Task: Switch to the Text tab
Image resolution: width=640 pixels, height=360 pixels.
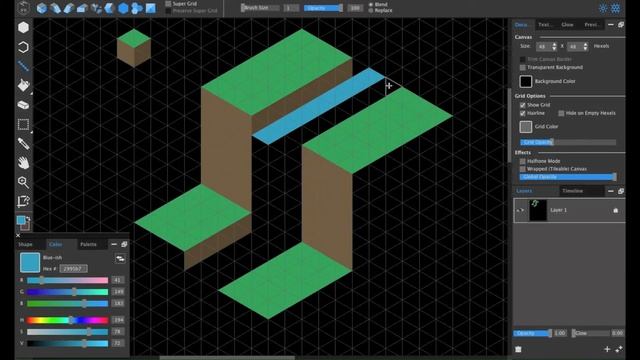Action: (x=545, y=24)
